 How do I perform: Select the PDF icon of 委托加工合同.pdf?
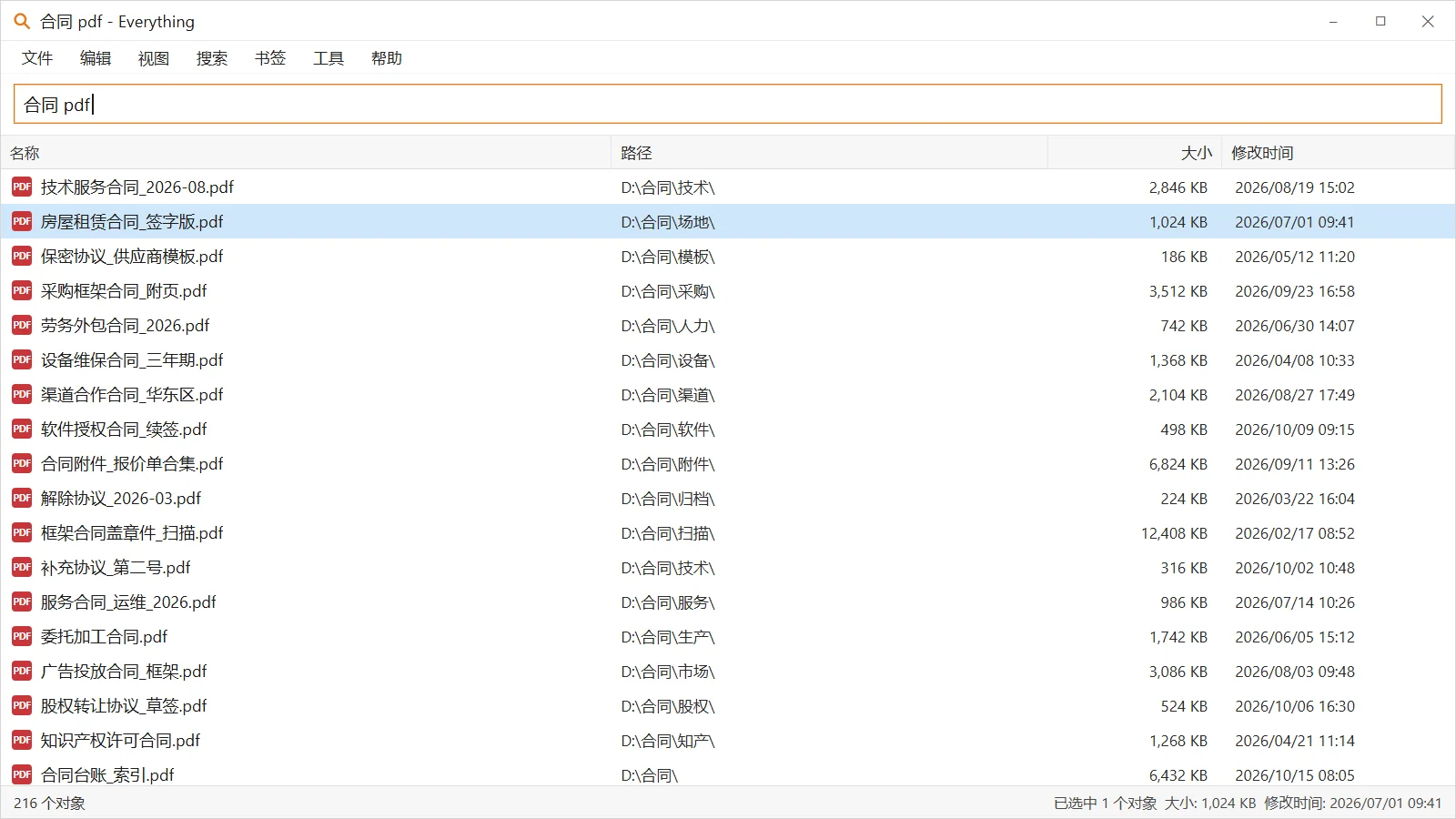click(22, 637)
